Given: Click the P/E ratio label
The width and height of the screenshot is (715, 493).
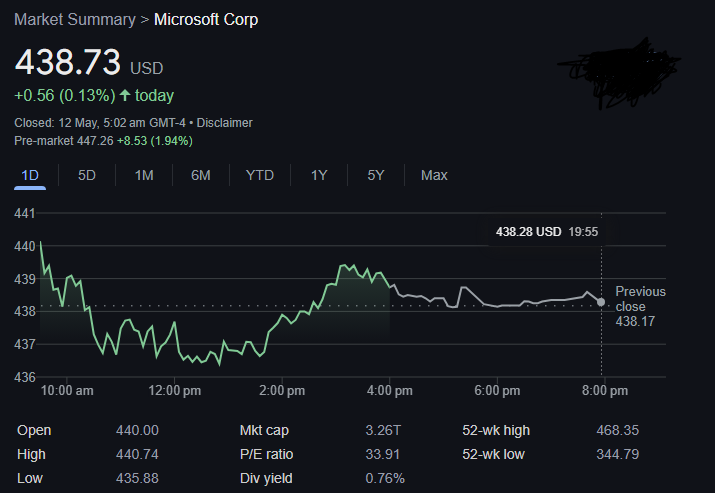Looking at the screenshot, I should (x=267, y=455).
